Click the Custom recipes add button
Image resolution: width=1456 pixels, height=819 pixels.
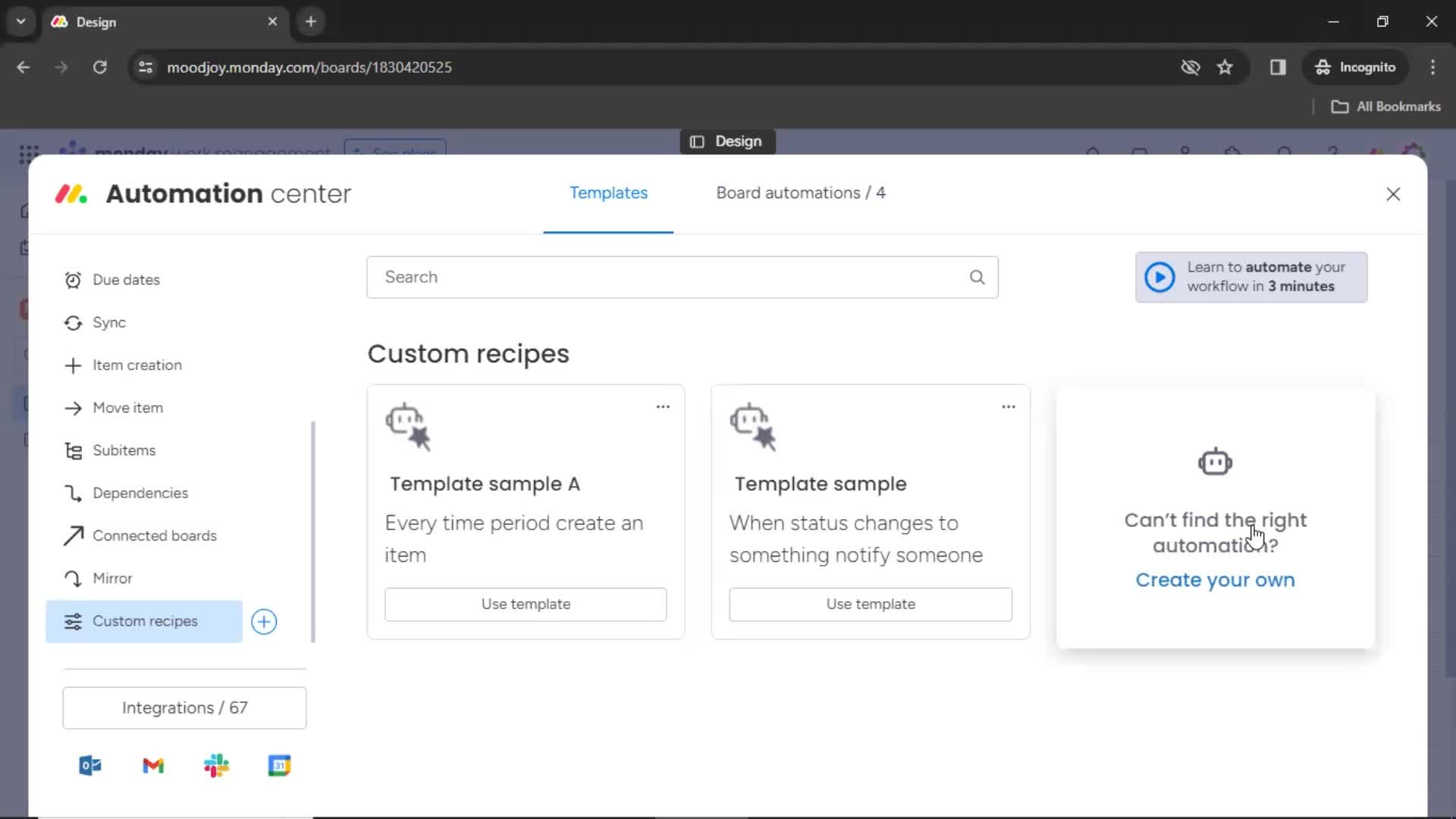point(263,621)
